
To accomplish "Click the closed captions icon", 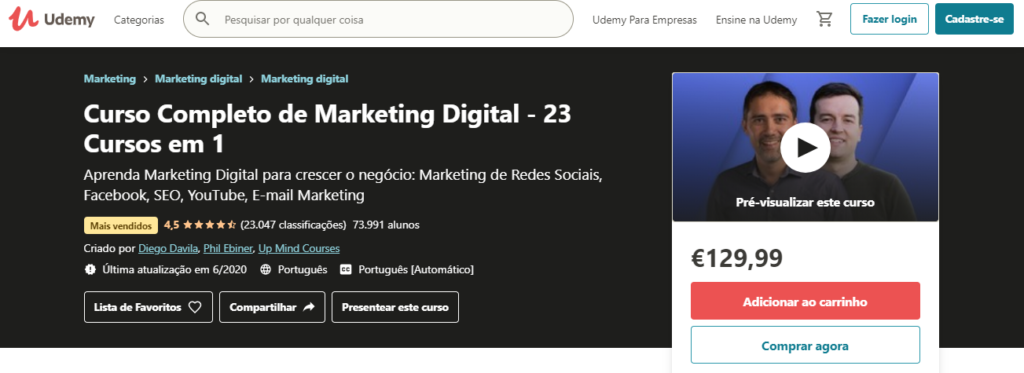I will click(346, 269).
